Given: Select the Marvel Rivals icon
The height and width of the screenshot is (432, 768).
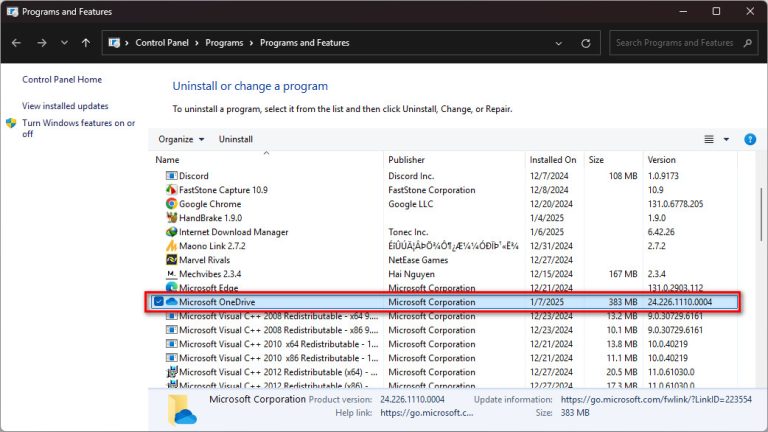Looking at the screenshot, I should [x=171, y=260].
